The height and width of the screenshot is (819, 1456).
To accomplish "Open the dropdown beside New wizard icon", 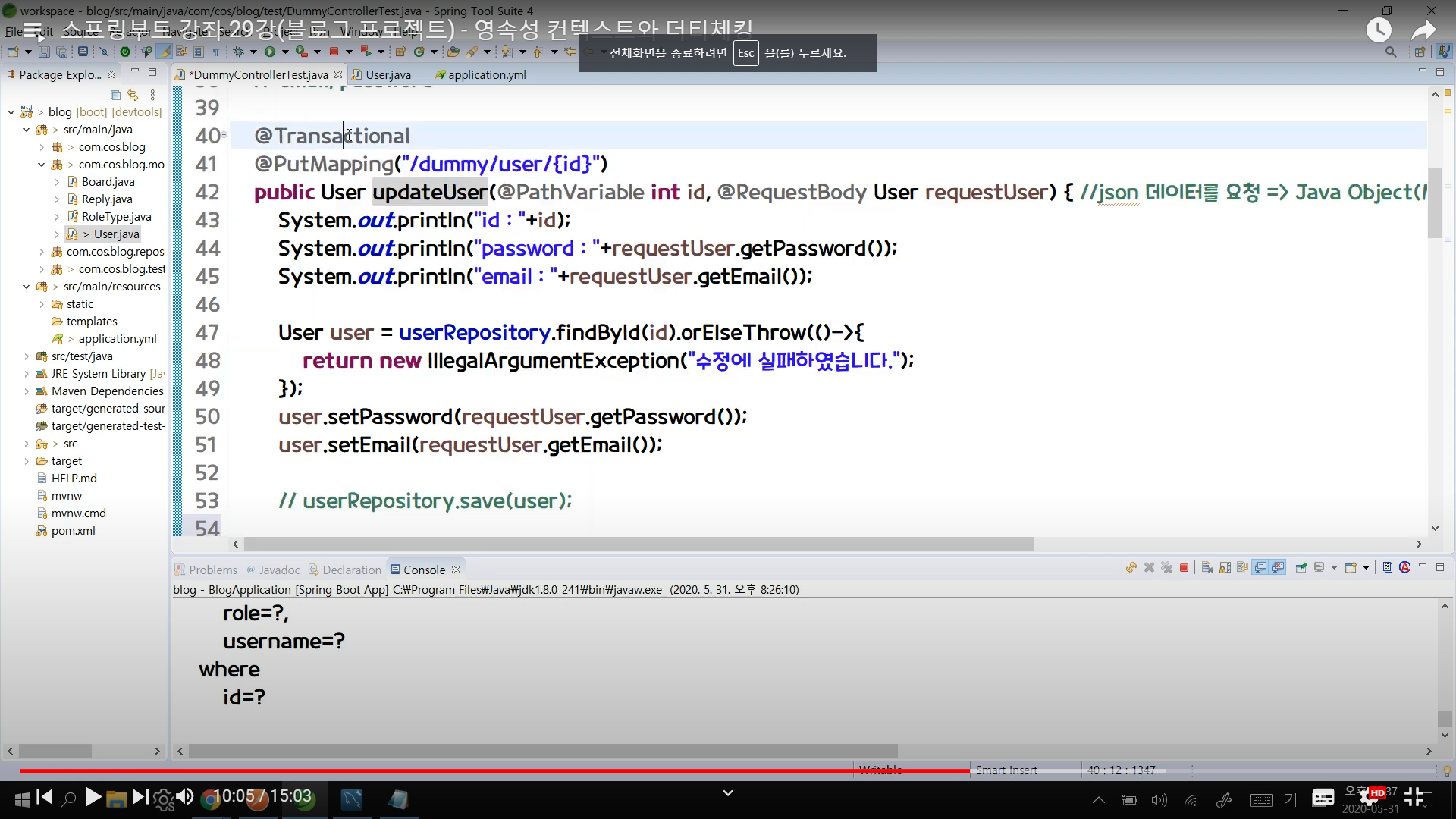I will [x=28, y=52].
